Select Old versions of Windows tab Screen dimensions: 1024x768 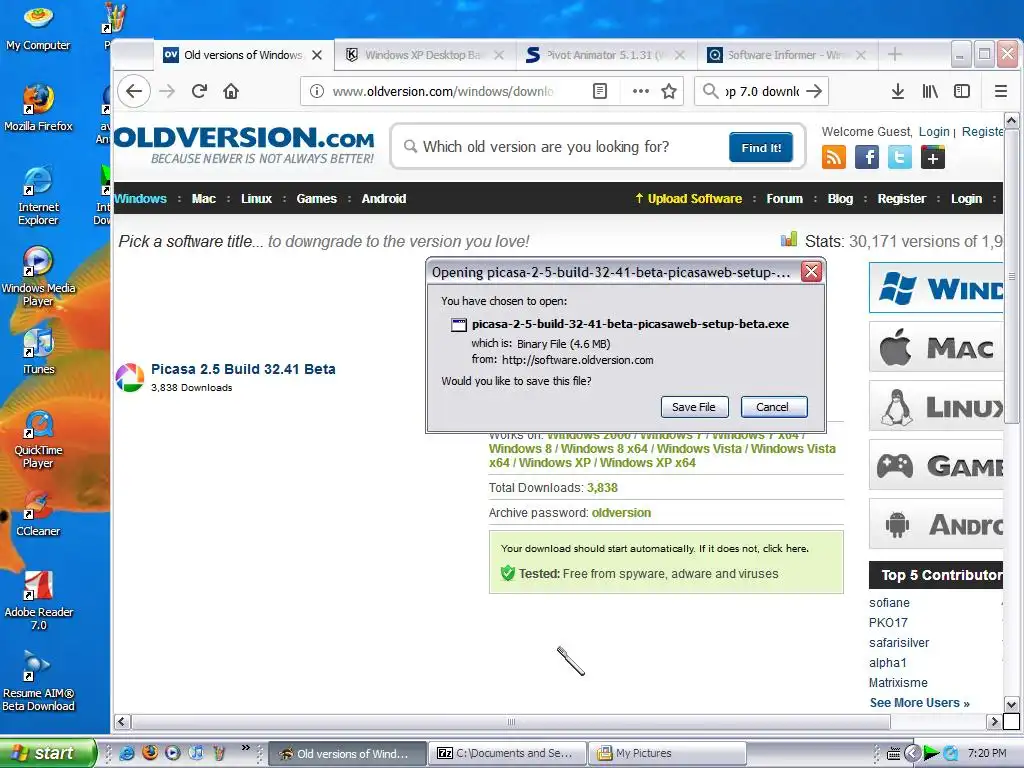(x=243, y=55)
